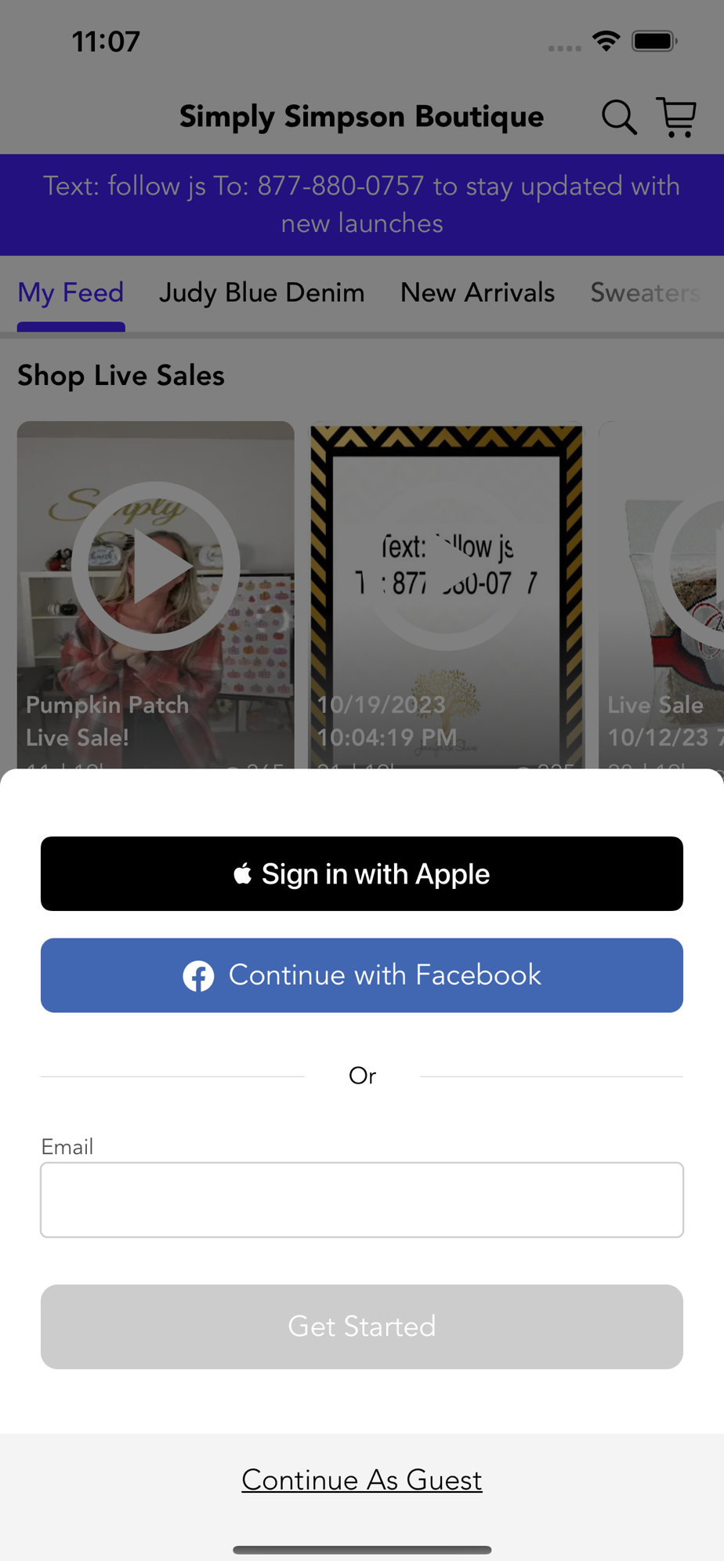Tap the battery status icon
The image size is (724, 1568).
pyautogui.click(x=655, y=41)
